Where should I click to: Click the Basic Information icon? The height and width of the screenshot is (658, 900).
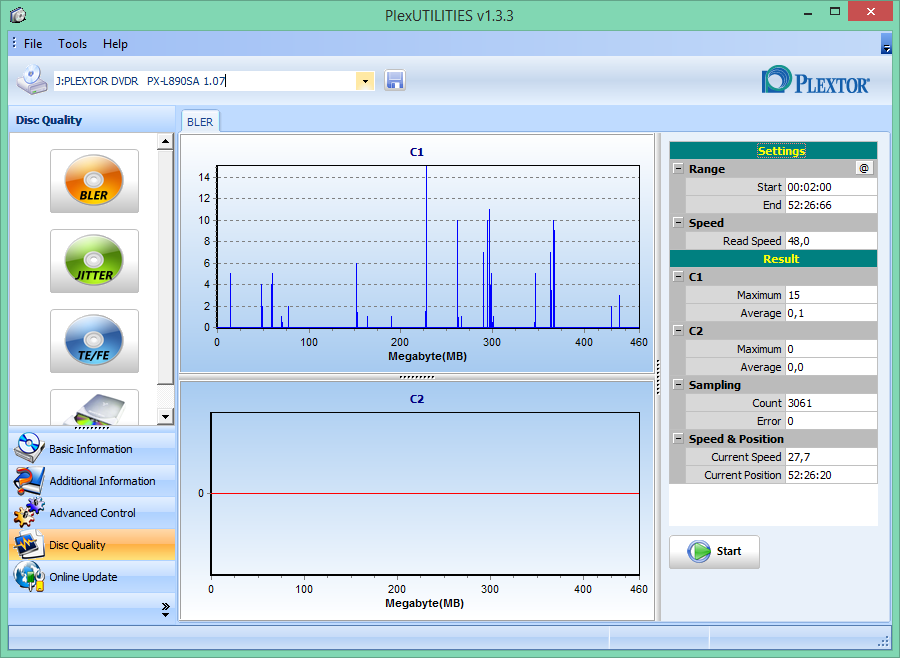point(28,448)
